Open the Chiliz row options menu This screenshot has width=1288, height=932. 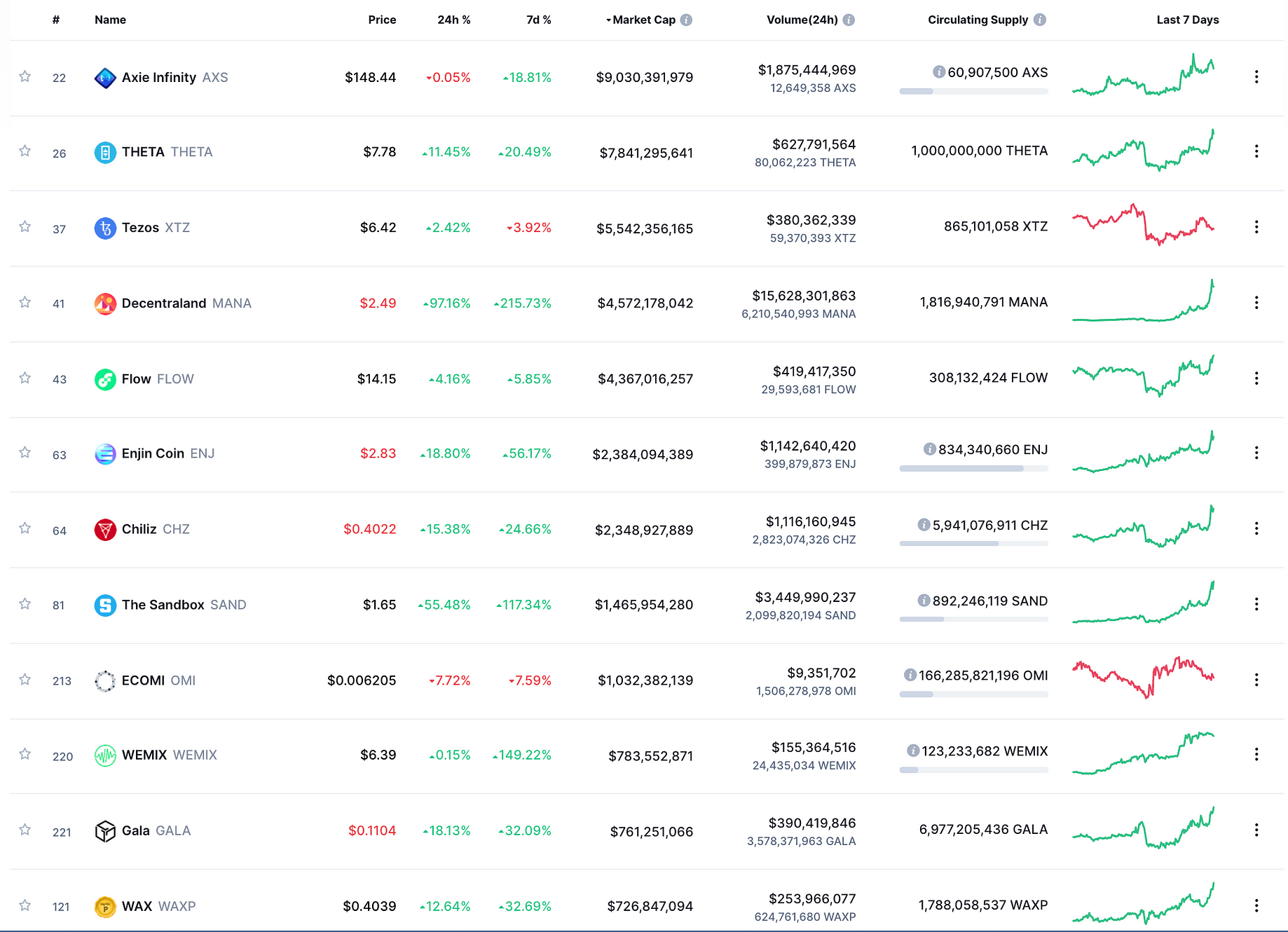click(1256, 528)
